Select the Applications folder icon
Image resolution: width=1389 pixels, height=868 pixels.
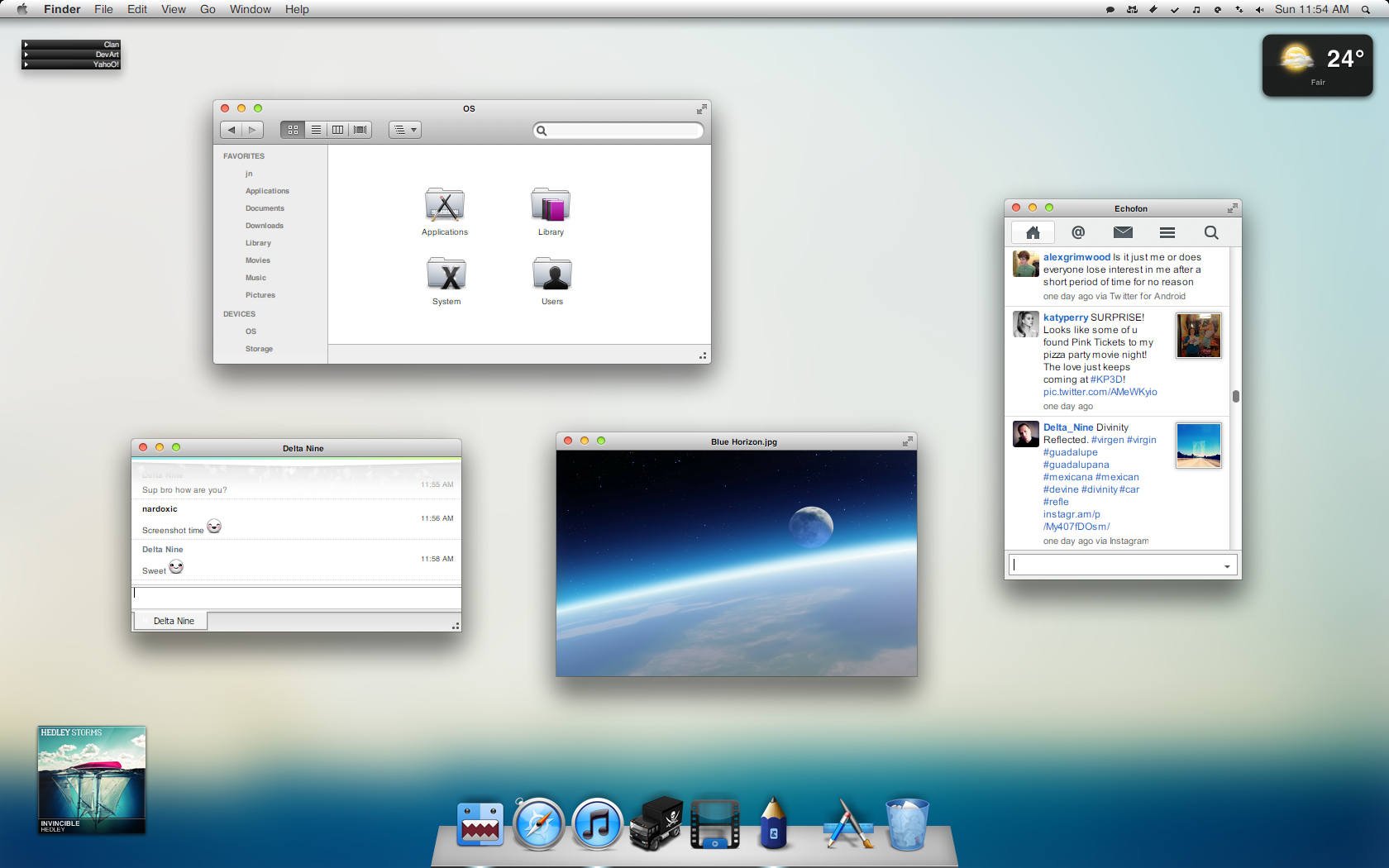pyautogui.click(x=445, y=204)
